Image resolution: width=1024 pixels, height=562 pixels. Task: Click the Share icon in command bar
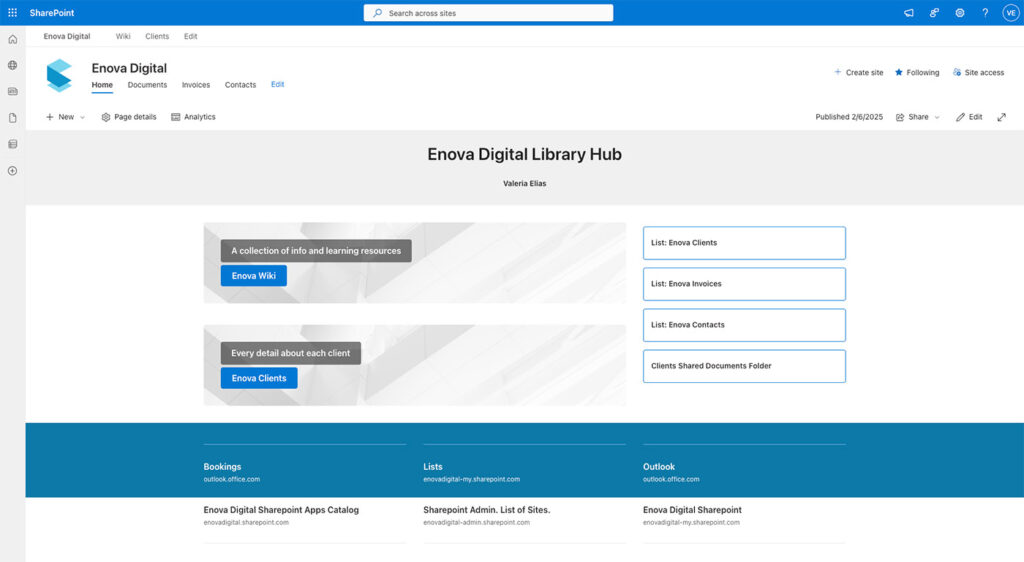click(900, 117)
